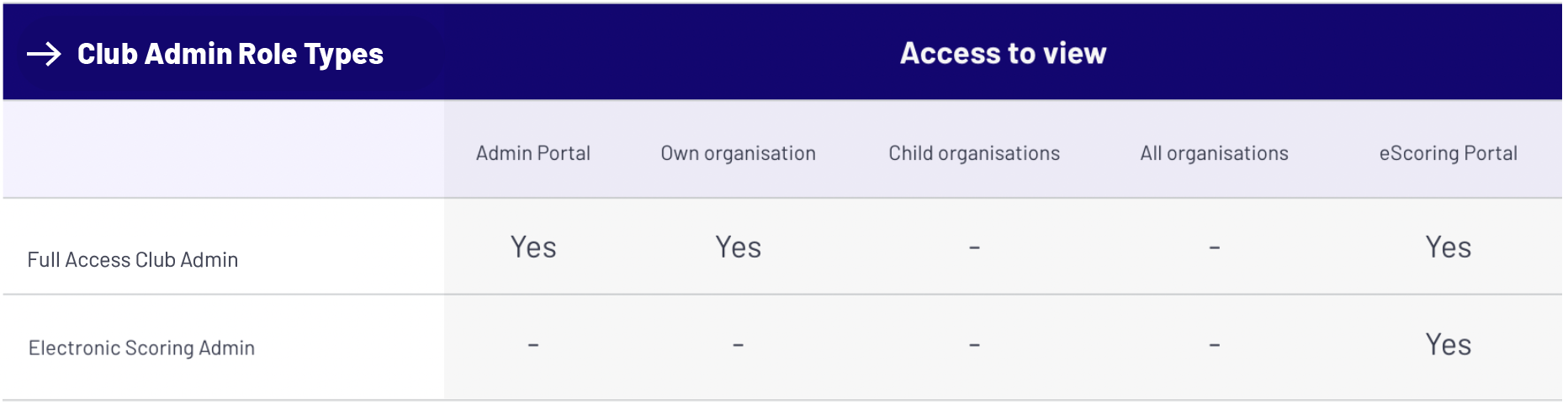The height and width of the screenshot is (404, 1568).
Task: Select Electronic Scoring Admin Portal dash cell
Action: (x=533, y=345)
